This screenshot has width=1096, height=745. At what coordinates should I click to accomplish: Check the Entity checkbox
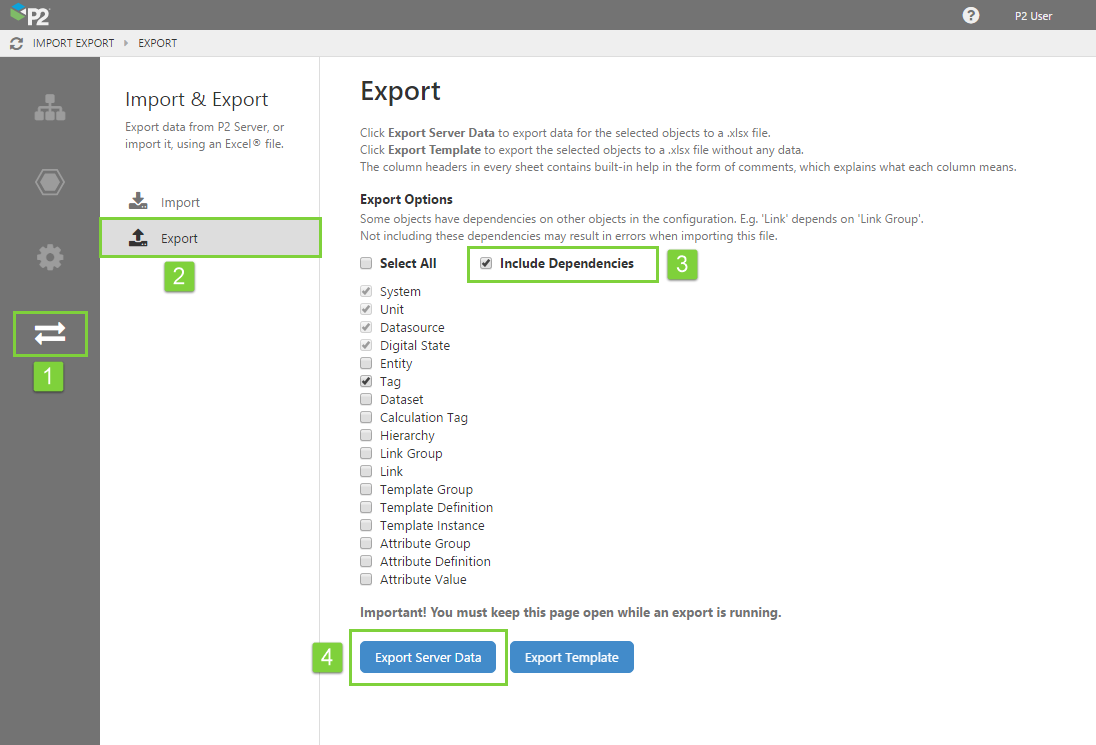point(366,363)
